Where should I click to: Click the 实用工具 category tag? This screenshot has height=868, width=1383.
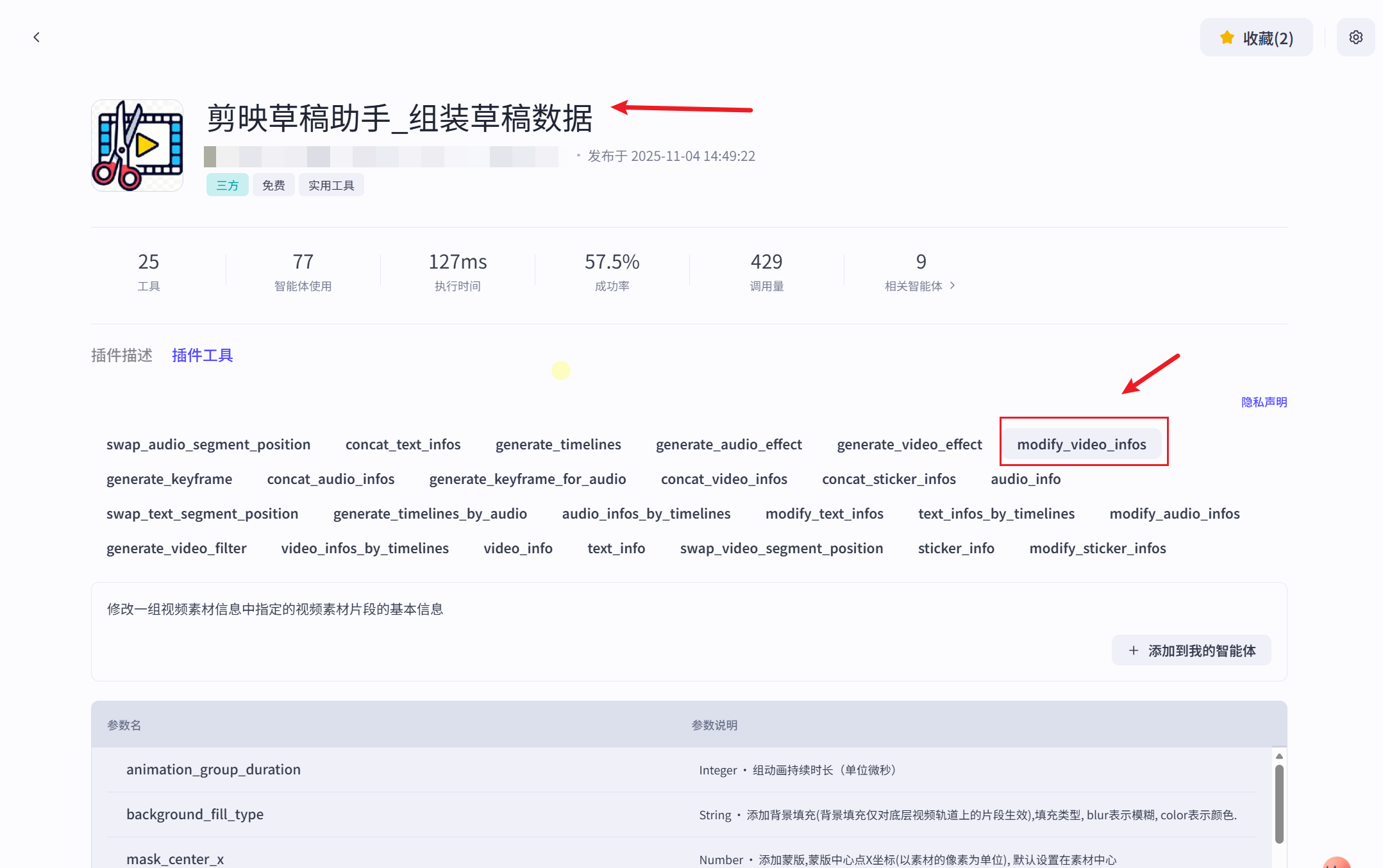[331, 185]
